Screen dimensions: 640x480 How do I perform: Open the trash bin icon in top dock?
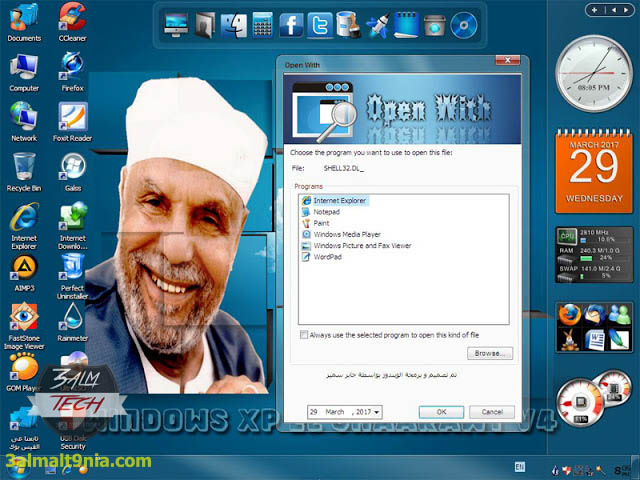point(434,25)
